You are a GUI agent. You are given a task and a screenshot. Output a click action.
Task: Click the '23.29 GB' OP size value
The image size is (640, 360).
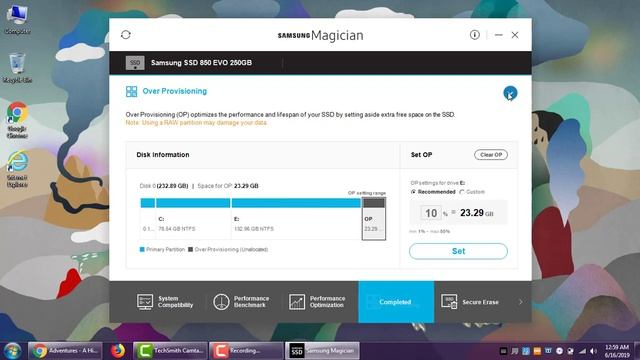pyautogui.click(x=476, y=213)
